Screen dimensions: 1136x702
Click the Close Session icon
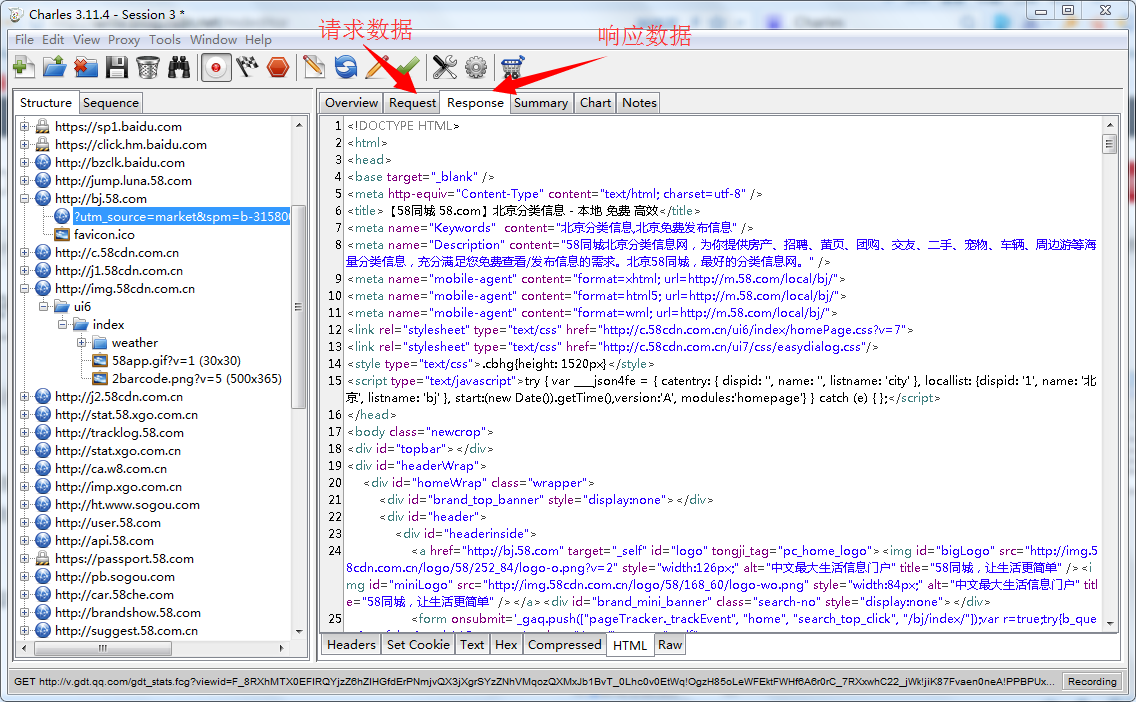(85, 67)
